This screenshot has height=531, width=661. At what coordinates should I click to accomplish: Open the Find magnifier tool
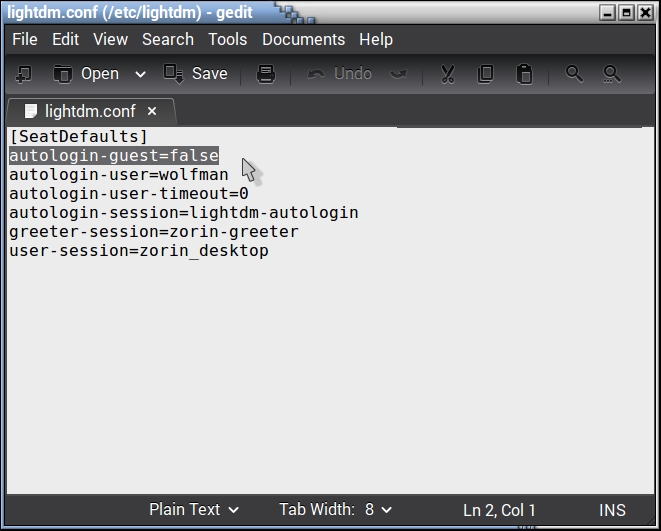click(x=574, y=74)
